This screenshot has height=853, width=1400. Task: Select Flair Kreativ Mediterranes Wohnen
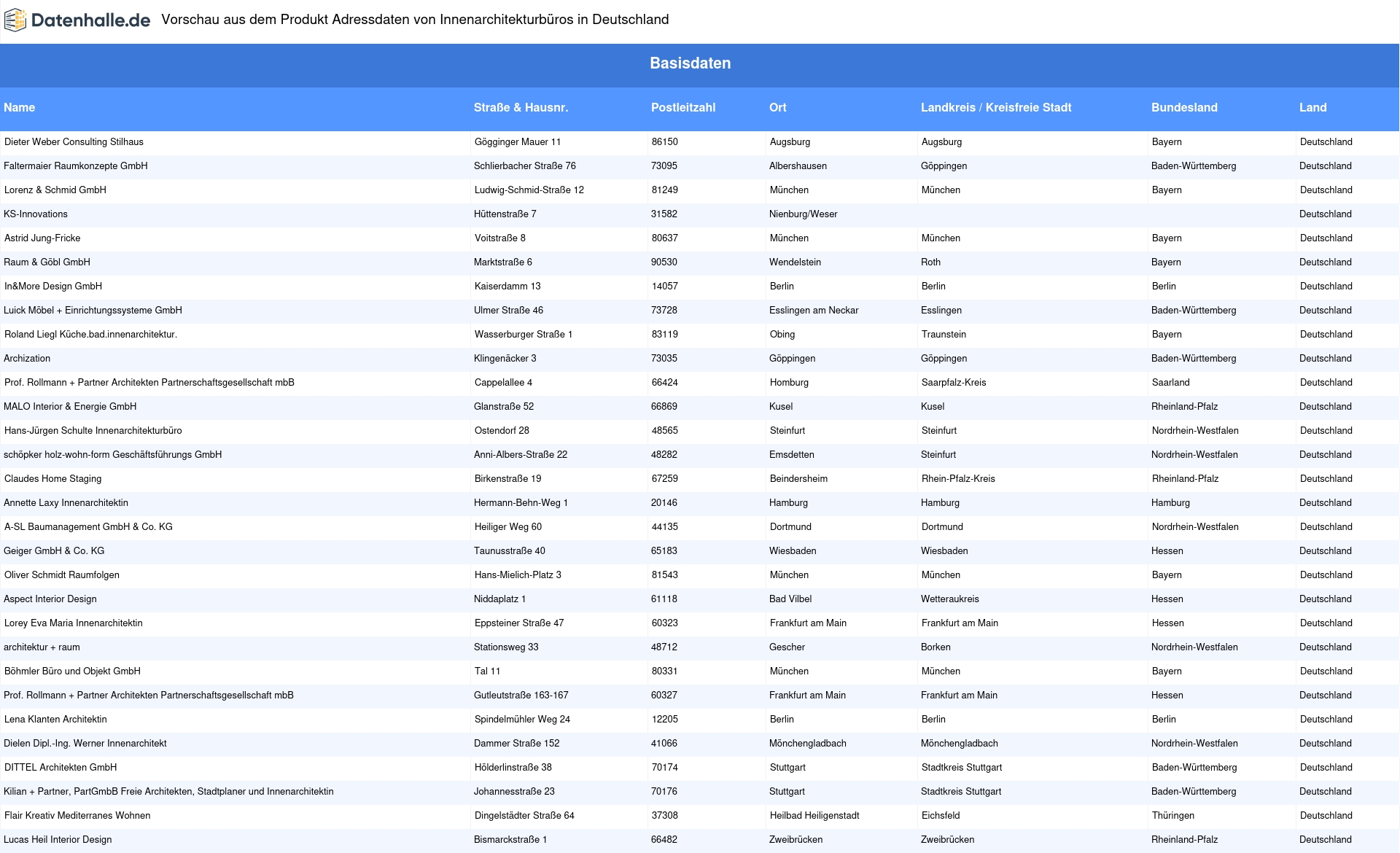[x=77, y=816]
